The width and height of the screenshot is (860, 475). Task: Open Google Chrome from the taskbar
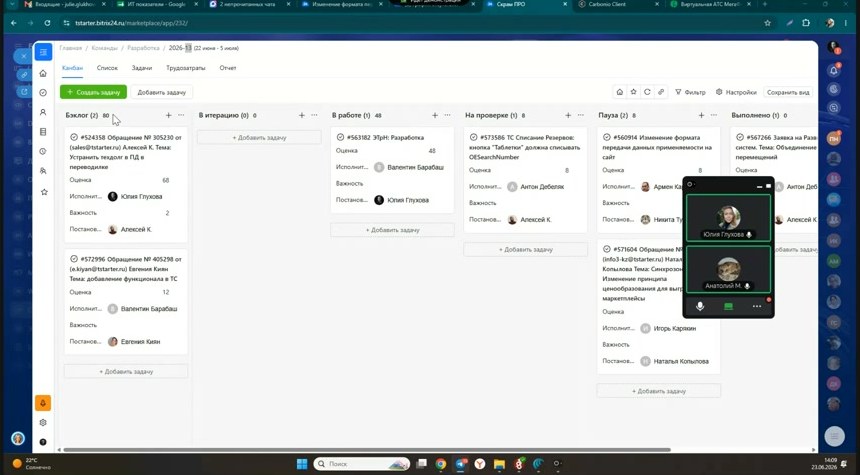[x=441, y=464]
